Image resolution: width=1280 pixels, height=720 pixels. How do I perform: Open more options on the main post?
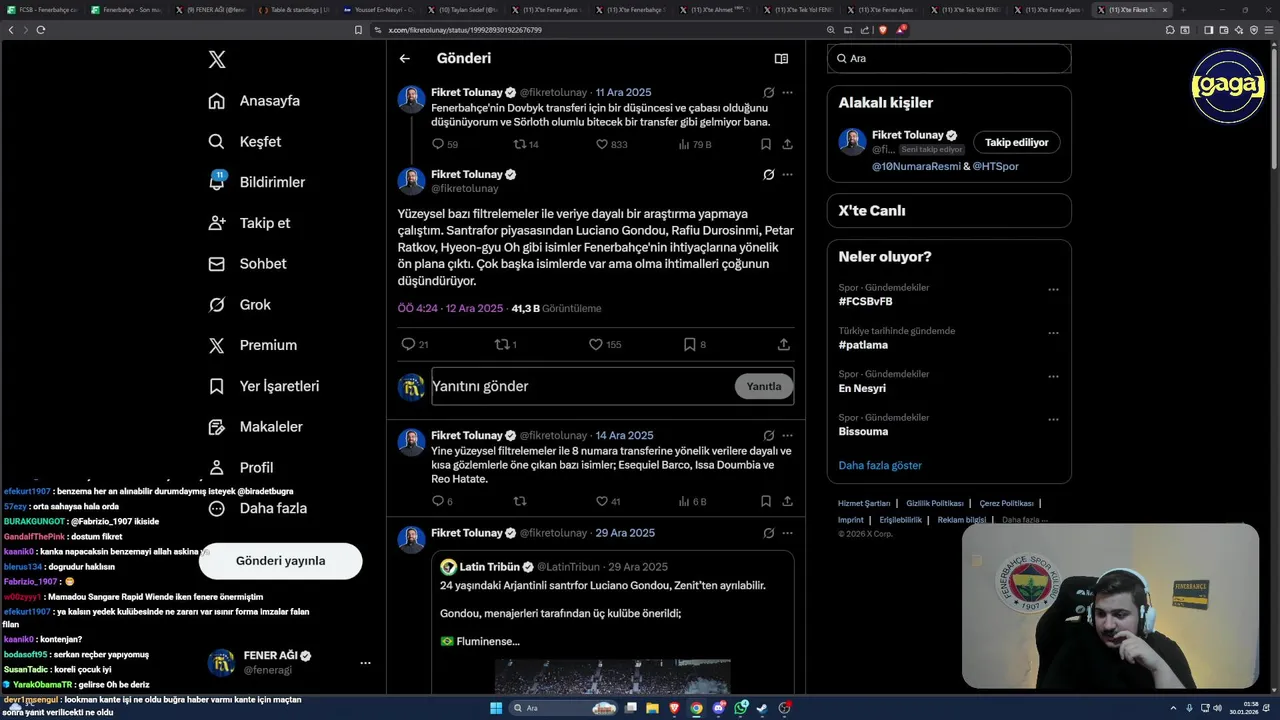click(787, 174)
